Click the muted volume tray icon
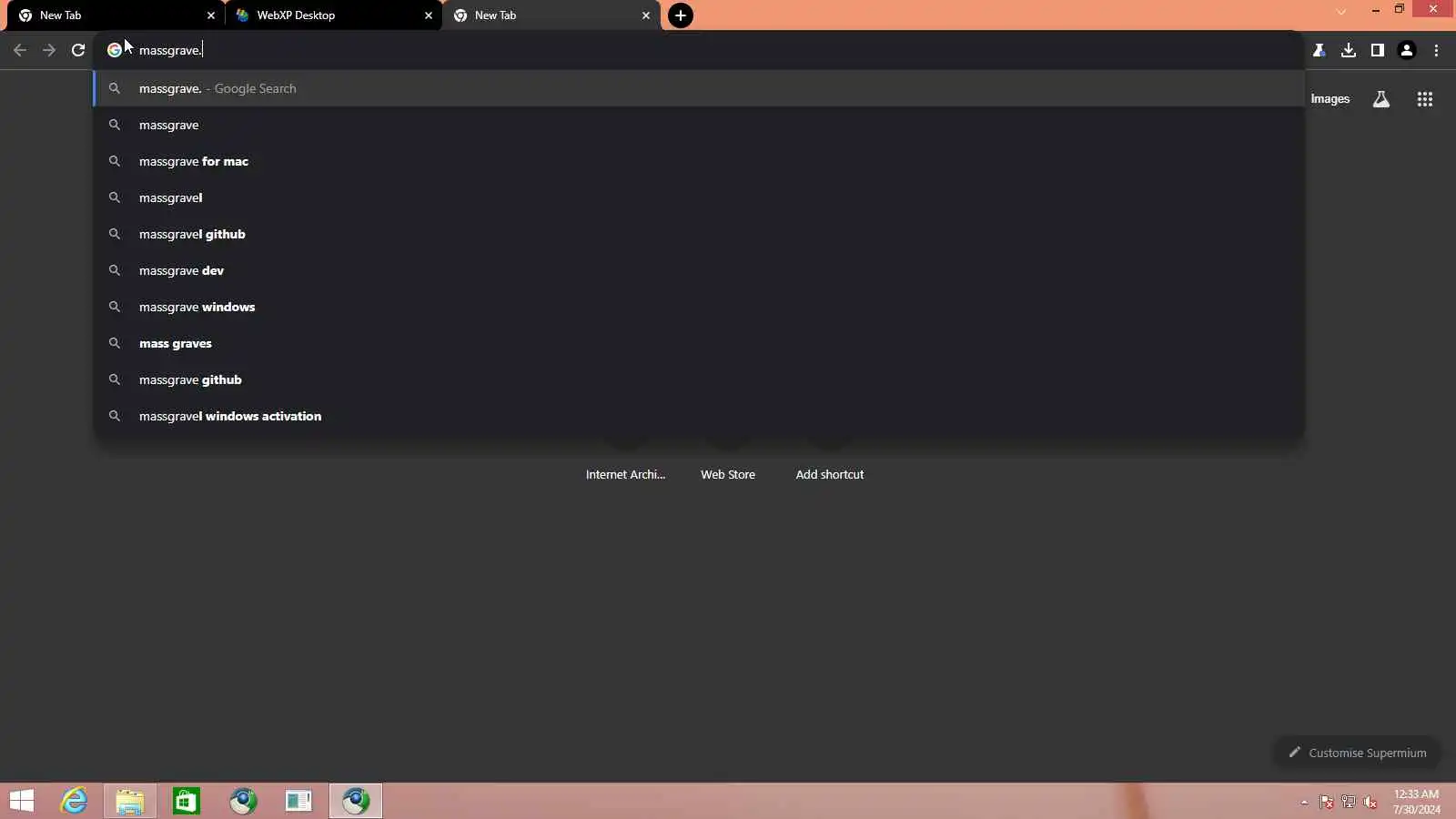 click(1370, 802)
